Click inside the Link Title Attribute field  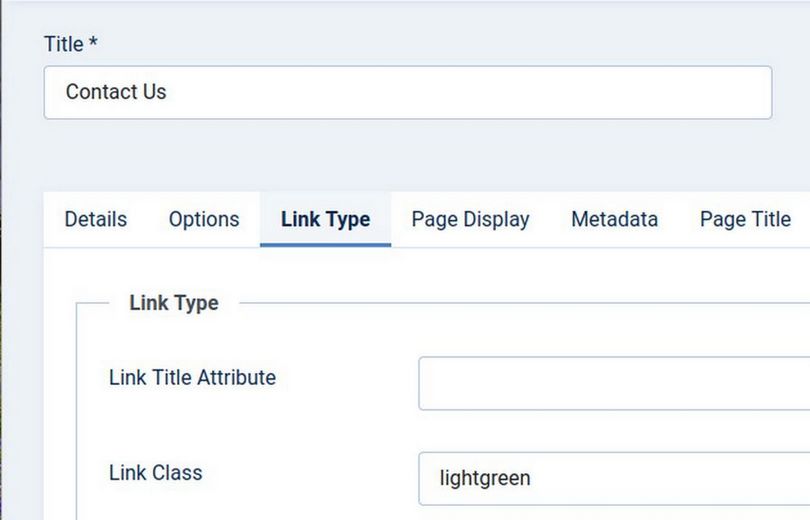coord(614,383)
